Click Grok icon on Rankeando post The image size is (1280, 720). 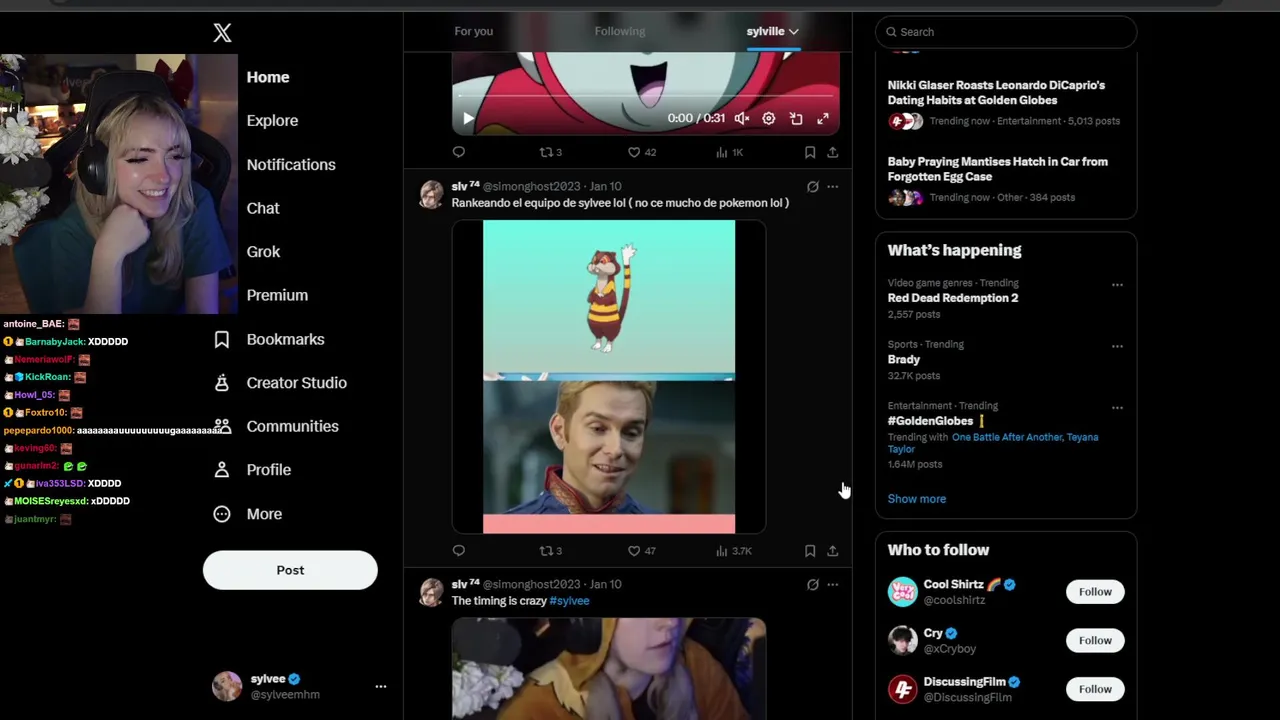pyautogui.click(x=812, y=187)
